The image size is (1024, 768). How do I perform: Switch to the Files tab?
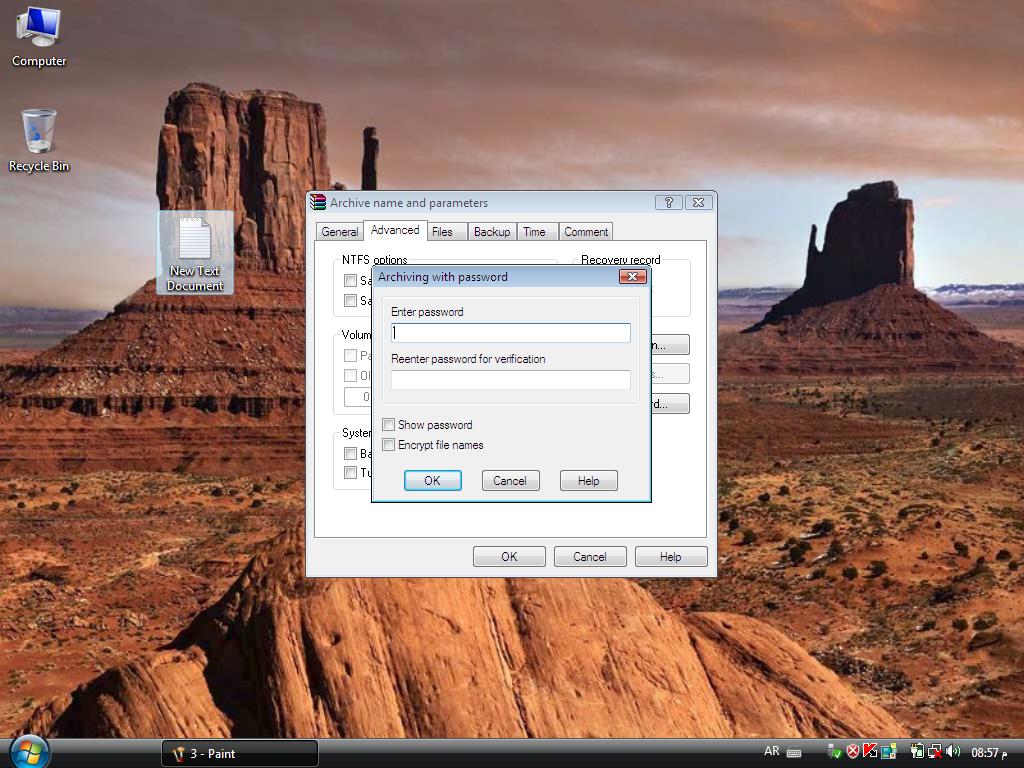(442, 232)
